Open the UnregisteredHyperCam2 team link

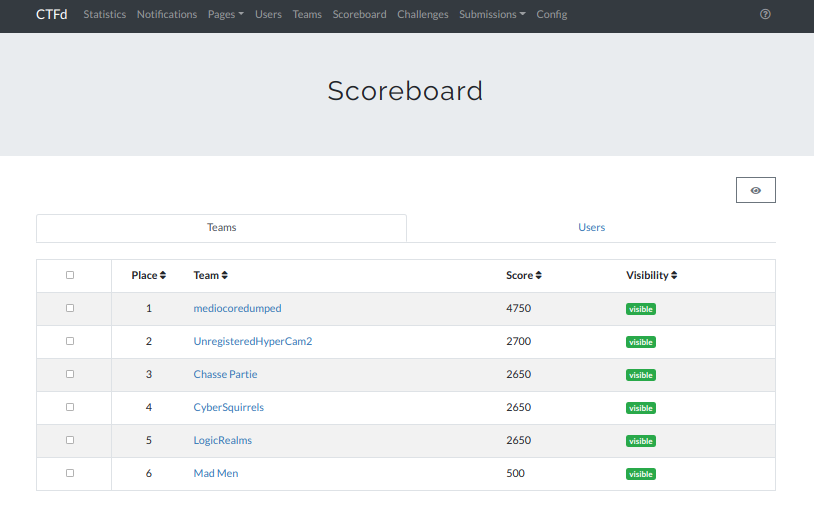pyautogui.click(x=253, y=341)
